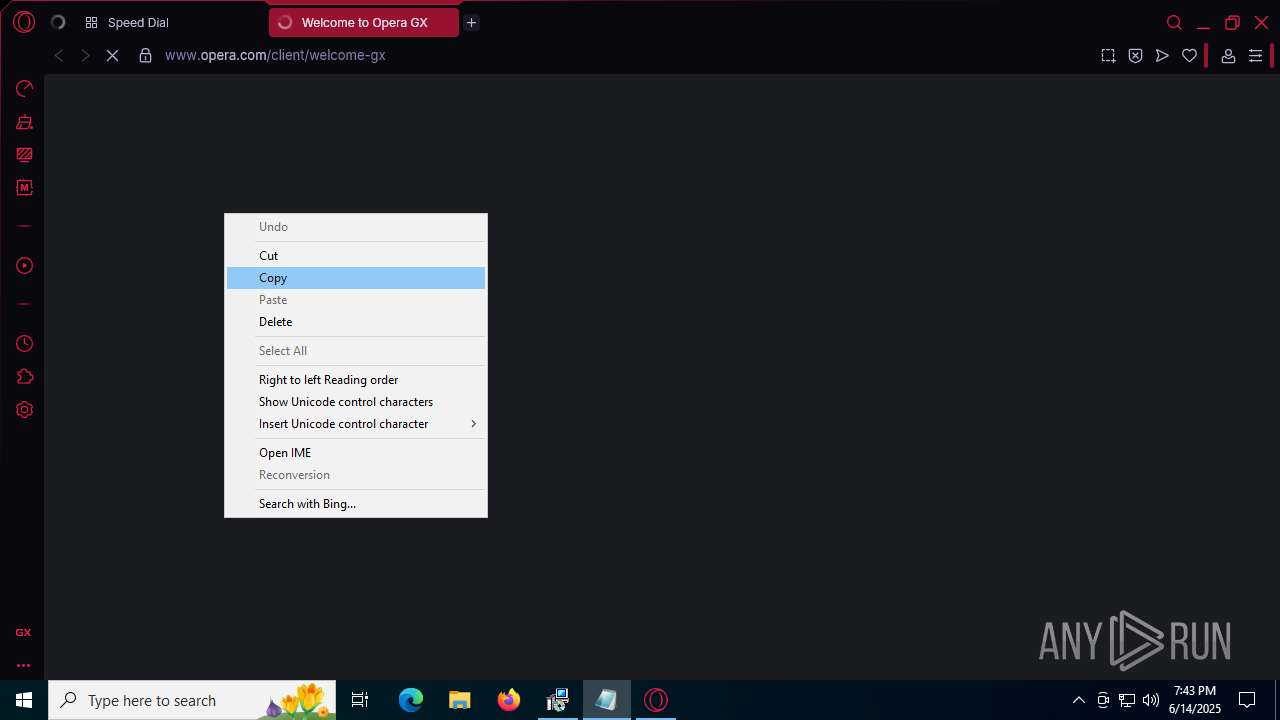Show hidden system tray icons
This screenshot has height=720, width=1280.
coord(1078,700)
